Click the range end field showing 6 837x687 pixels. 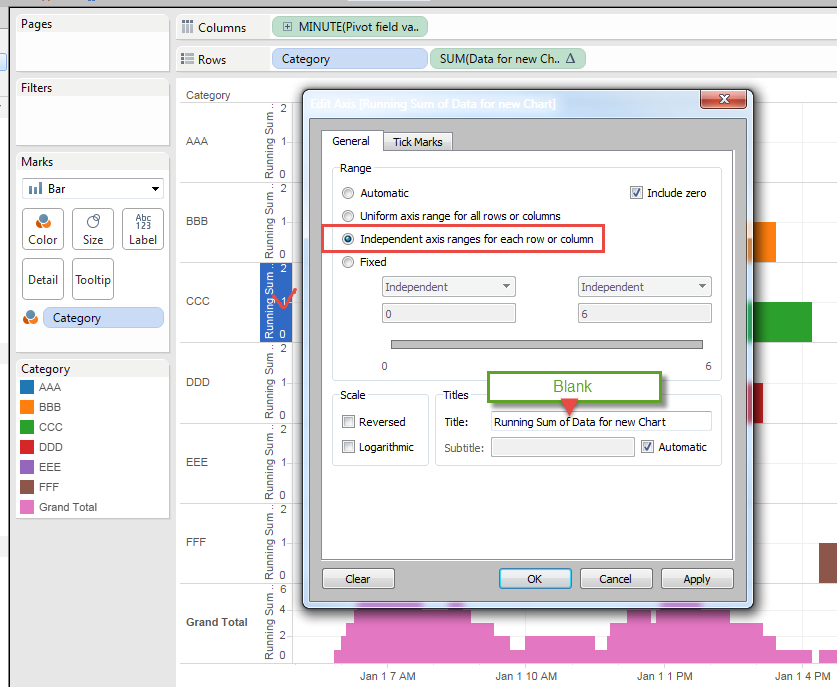click(644, 313)
